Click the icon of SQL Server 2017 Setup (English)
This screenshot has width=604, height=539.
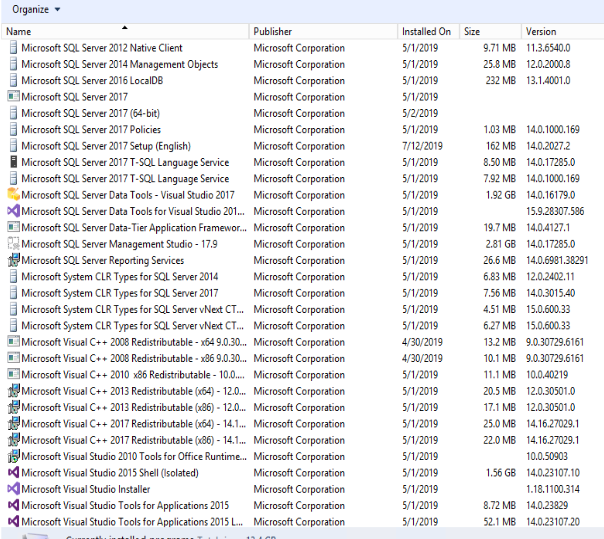(x=13, y=146)
